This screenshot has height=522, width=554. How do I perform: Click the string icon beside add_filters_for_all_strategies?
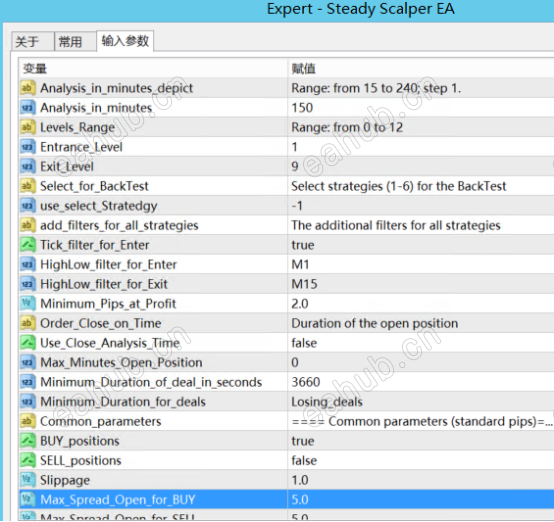[28, 225]
